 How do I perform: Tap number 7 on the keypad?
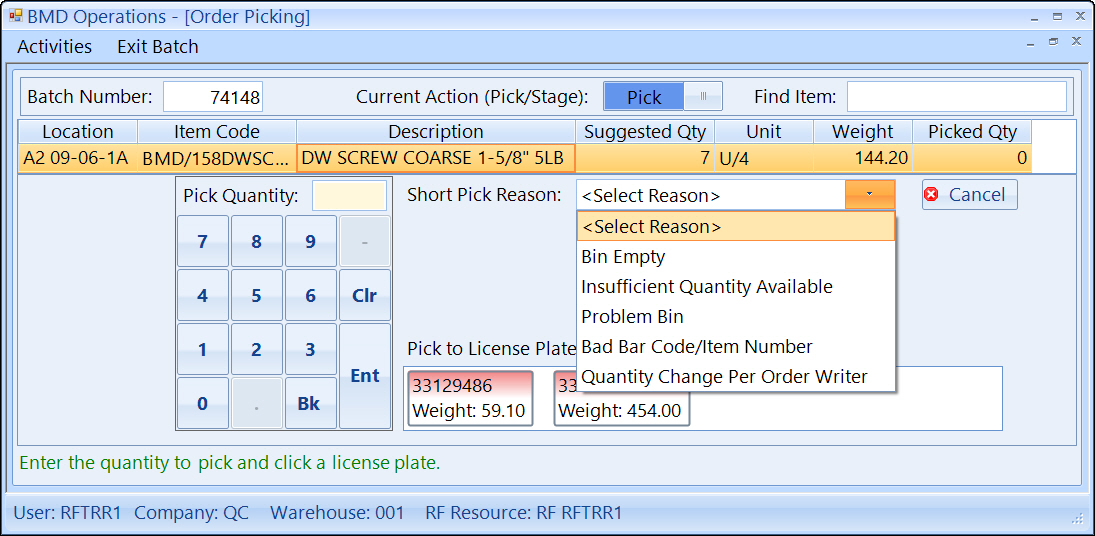click(x=203, y=242)
